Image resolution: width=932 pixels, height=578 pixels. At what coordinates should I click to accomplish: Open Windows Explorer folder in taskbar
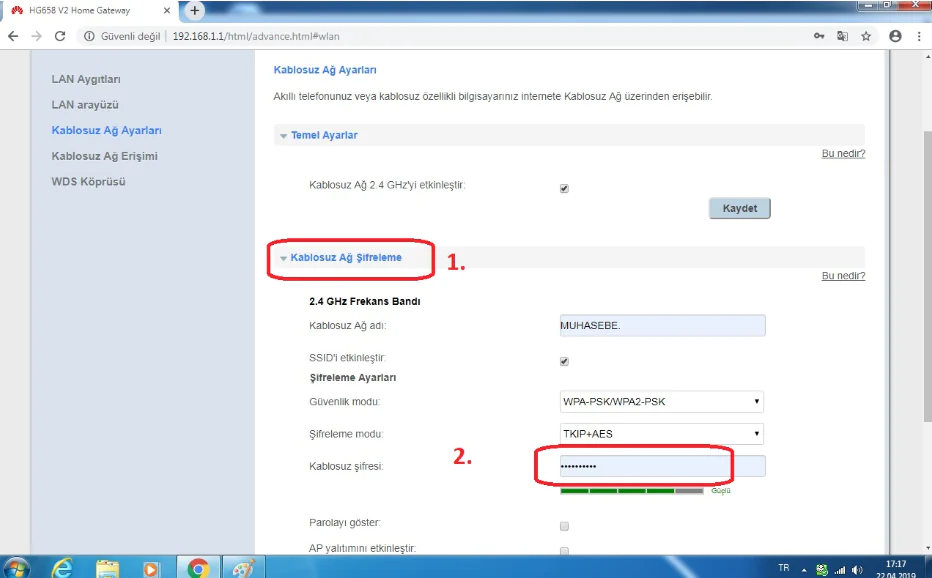(x=108, y=568)
